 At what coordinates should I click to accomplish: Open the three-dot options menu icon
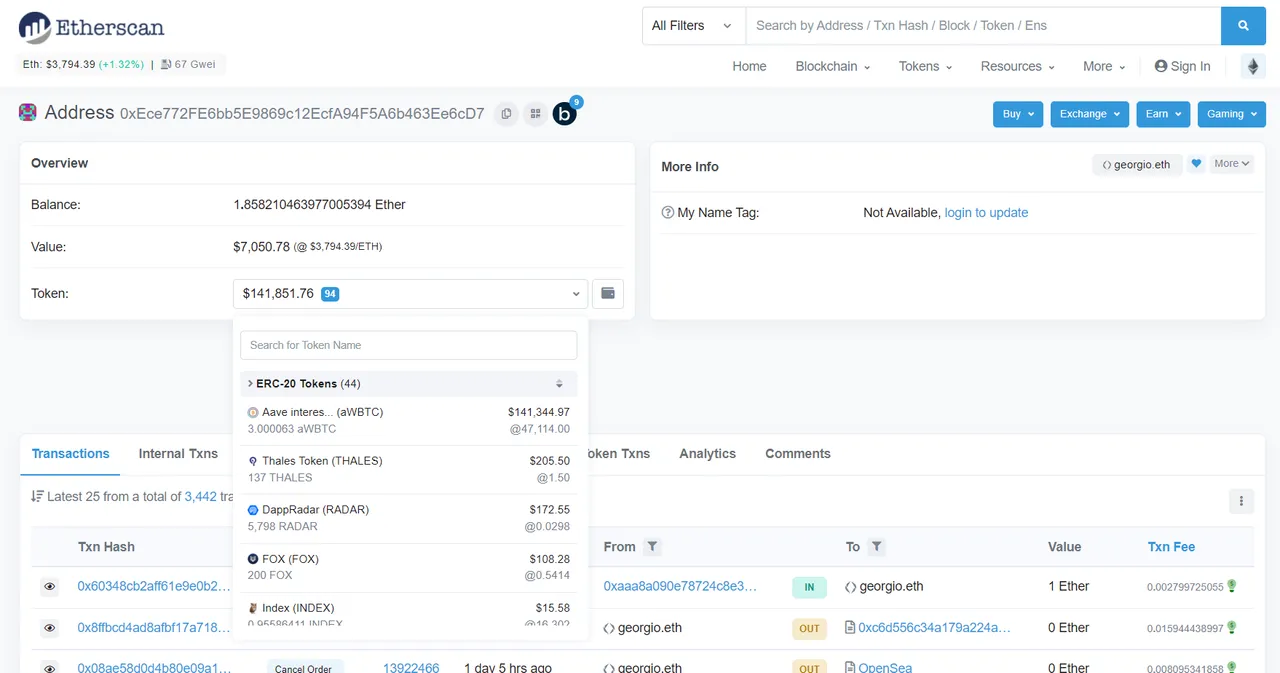[1241, 501]
